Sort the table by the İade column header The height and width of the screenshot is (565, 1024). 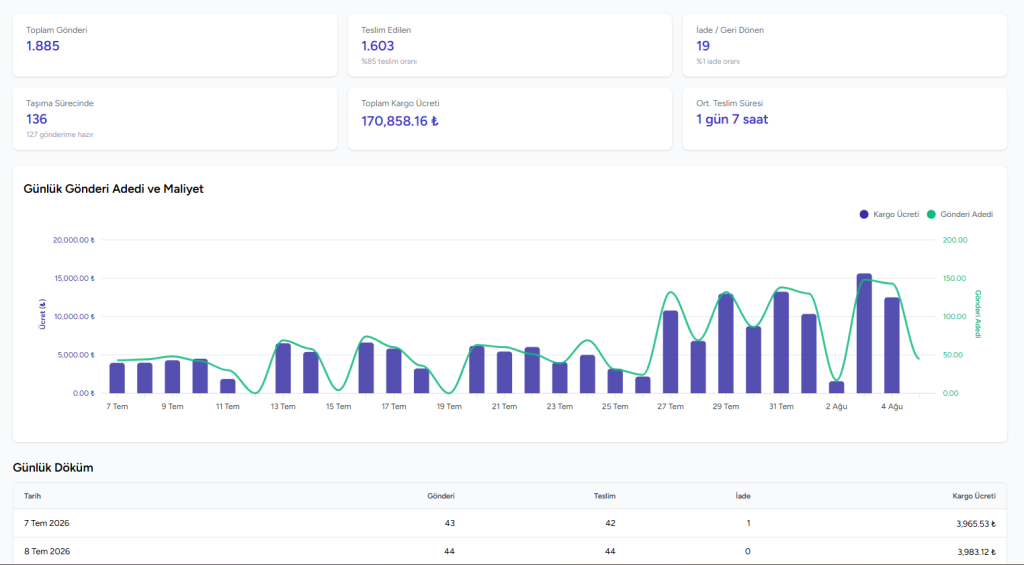click(743, 496)
